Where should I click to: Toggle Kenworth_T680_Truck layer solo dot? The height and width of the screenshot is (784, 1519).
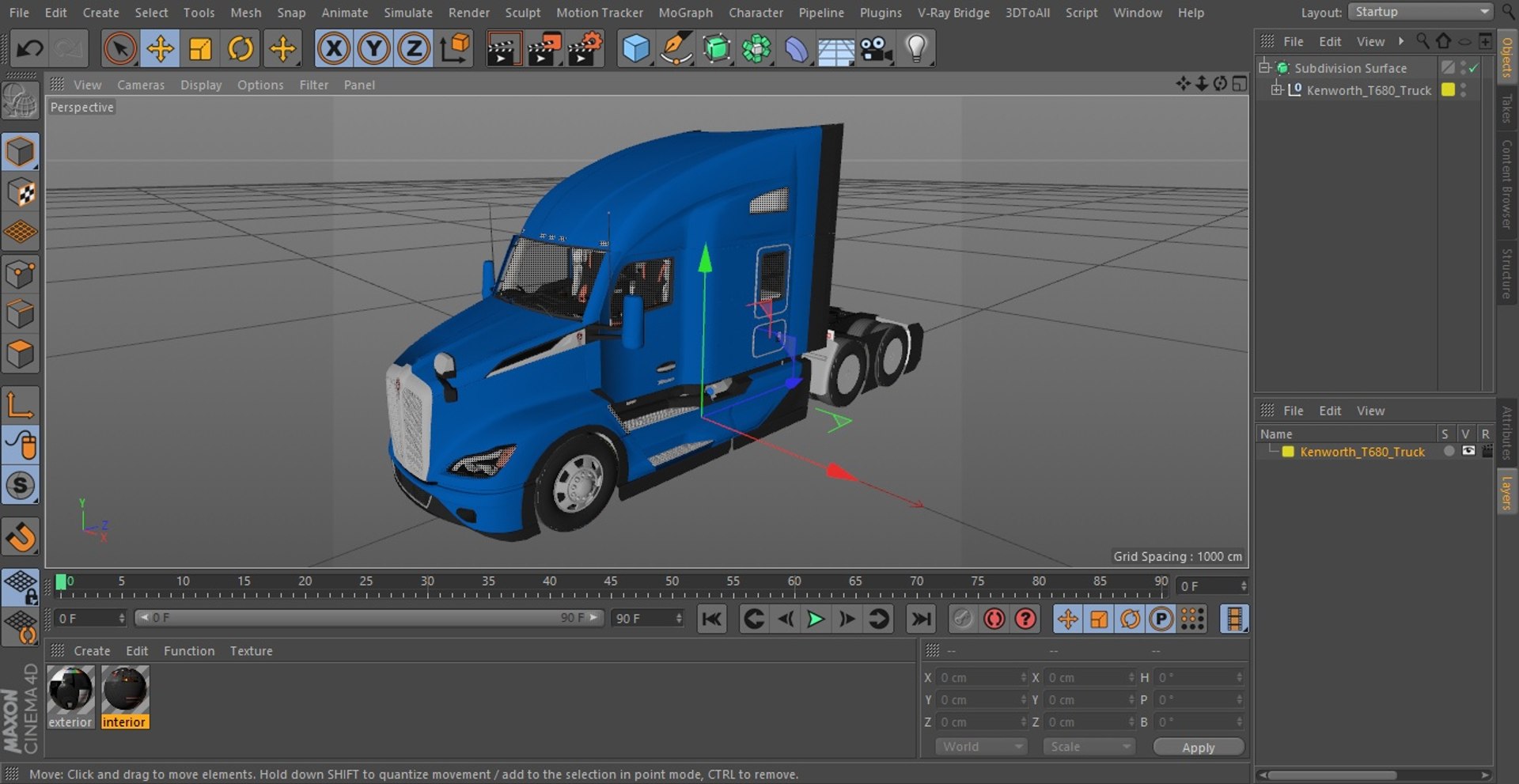[1449, 451]
